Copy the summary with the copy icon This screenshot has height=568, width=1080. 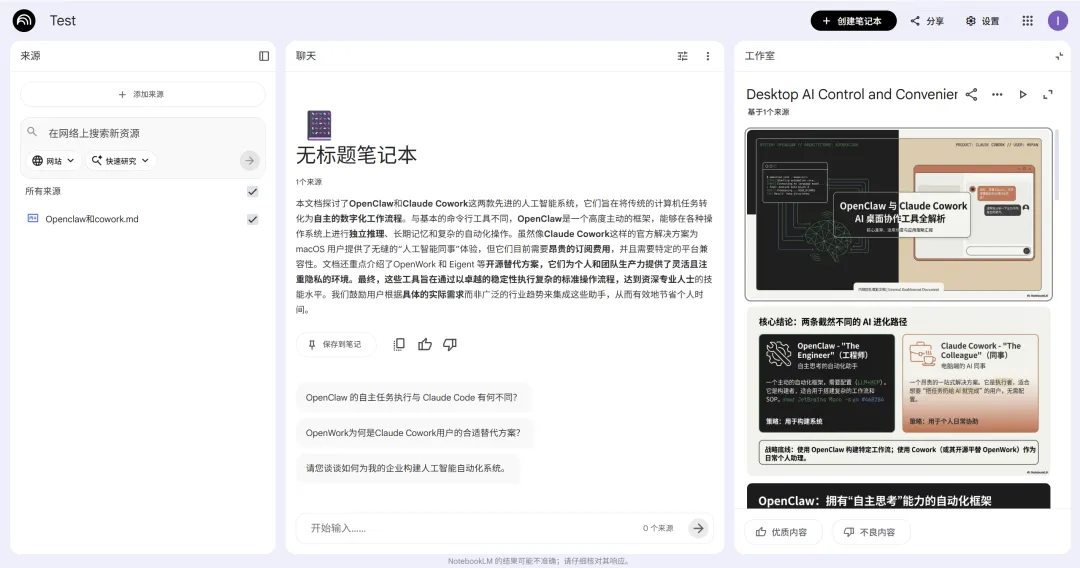tap(399, 344)
